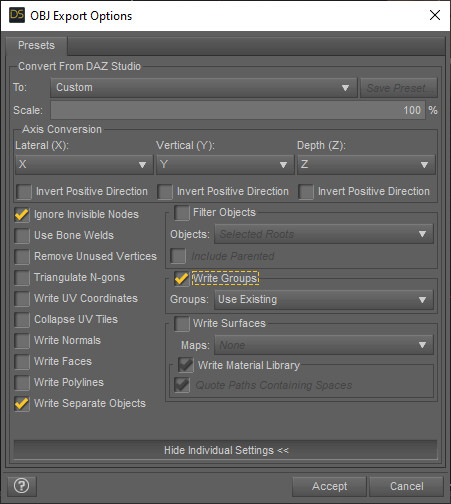The width and height of the screenshot is (451, 504).
Task: Disable Ignore Invisible Nodes checkbox
Action: point(22,214)
